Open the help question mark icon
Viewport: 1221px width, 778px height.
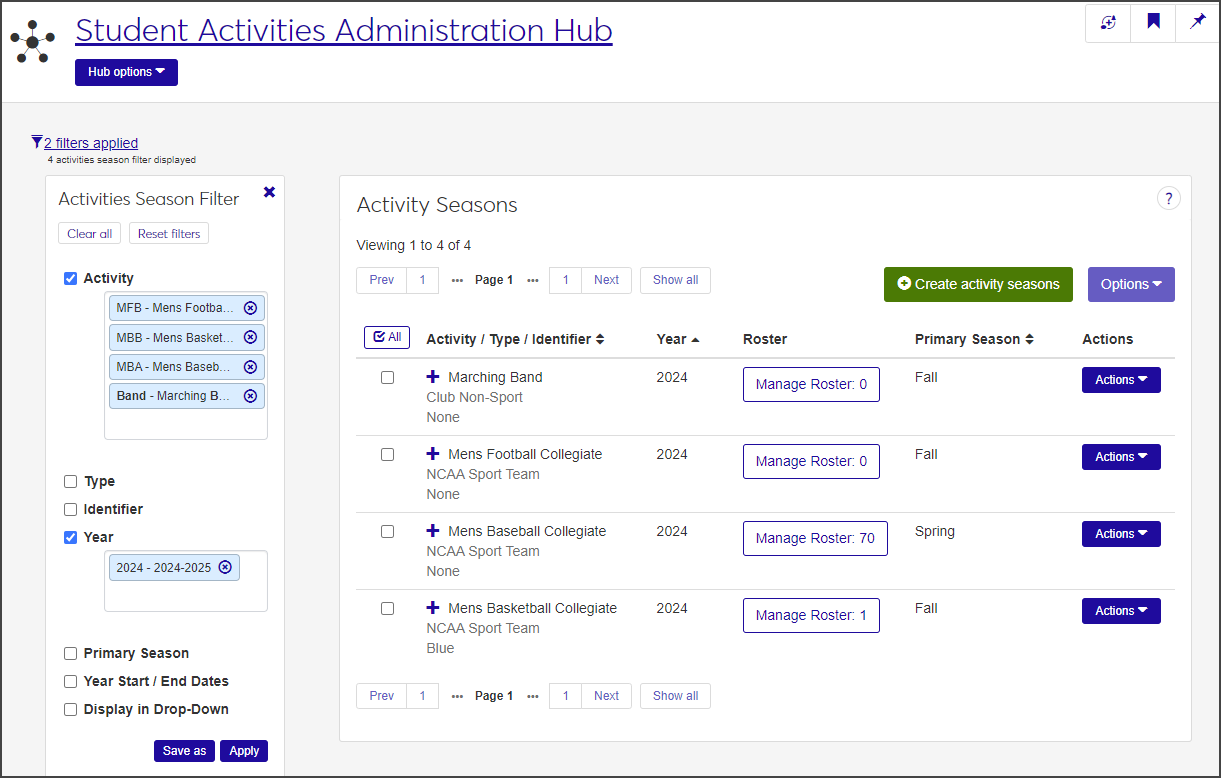tap(1168, 198)
